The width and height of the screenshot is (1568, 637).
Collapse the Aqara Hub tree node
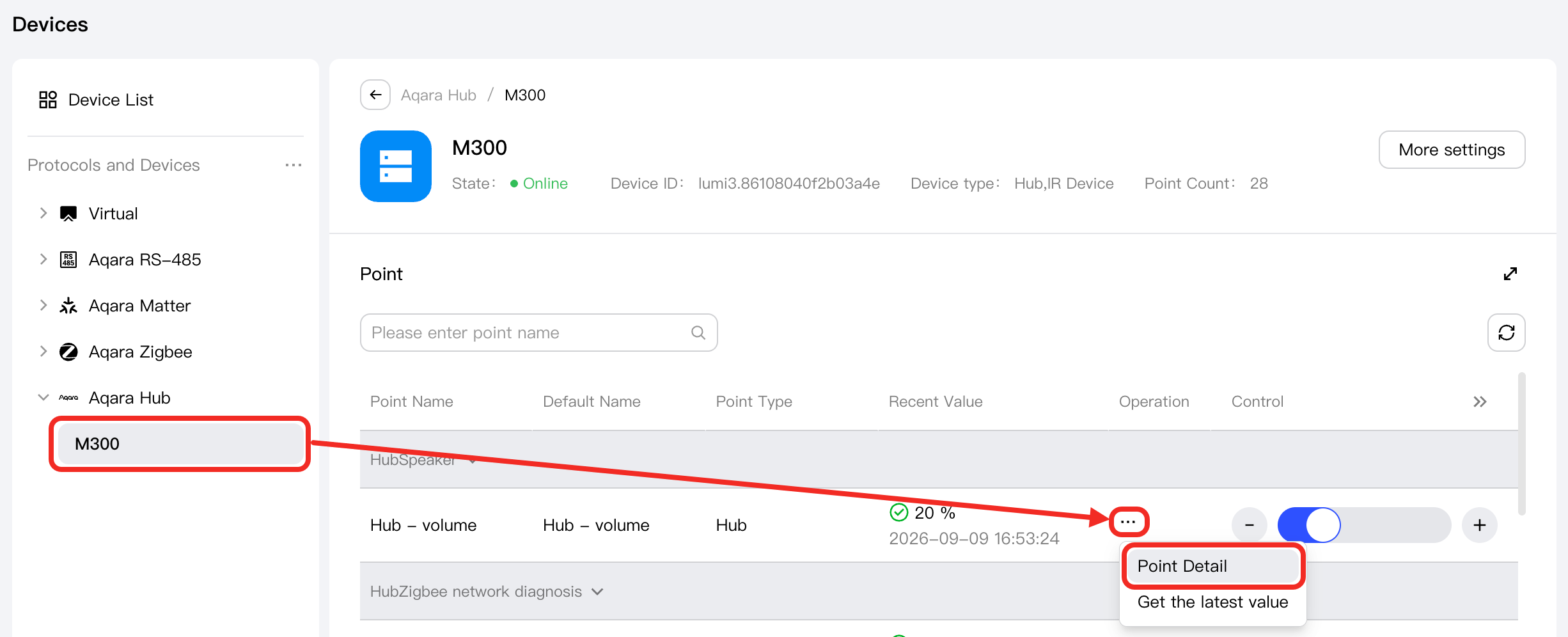point(43,397)
